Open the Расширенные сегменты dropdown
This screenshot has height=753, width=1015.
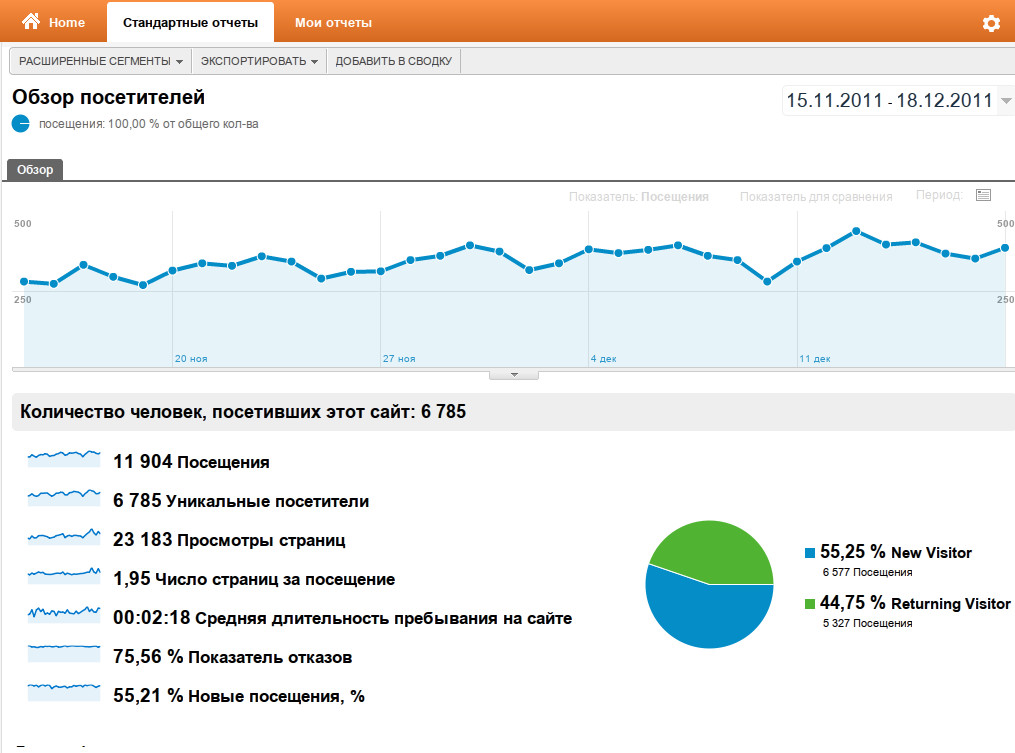pos(100,61)
